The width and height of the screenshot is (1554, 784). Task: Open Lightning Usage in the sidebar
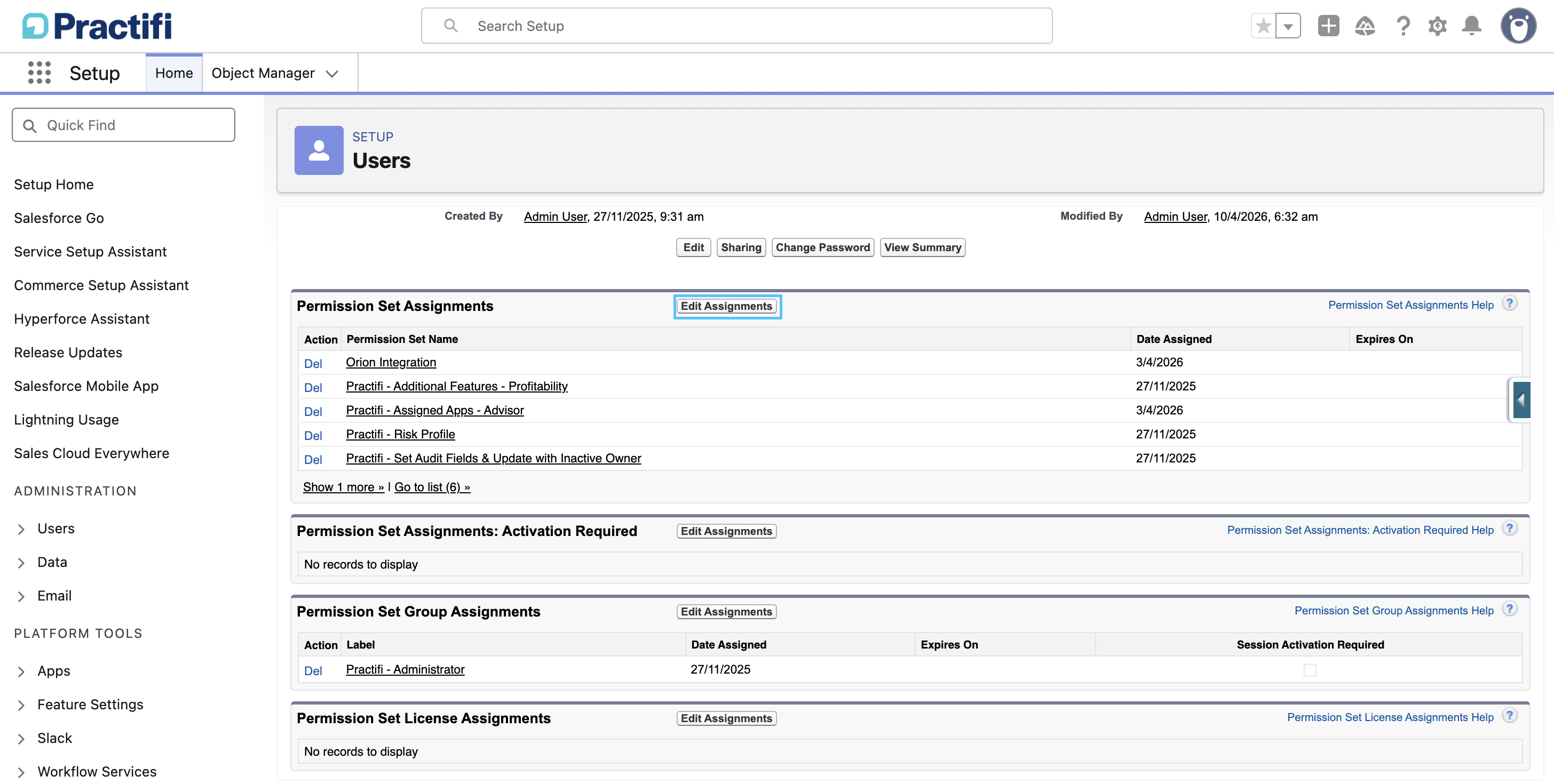coord(66,420)
